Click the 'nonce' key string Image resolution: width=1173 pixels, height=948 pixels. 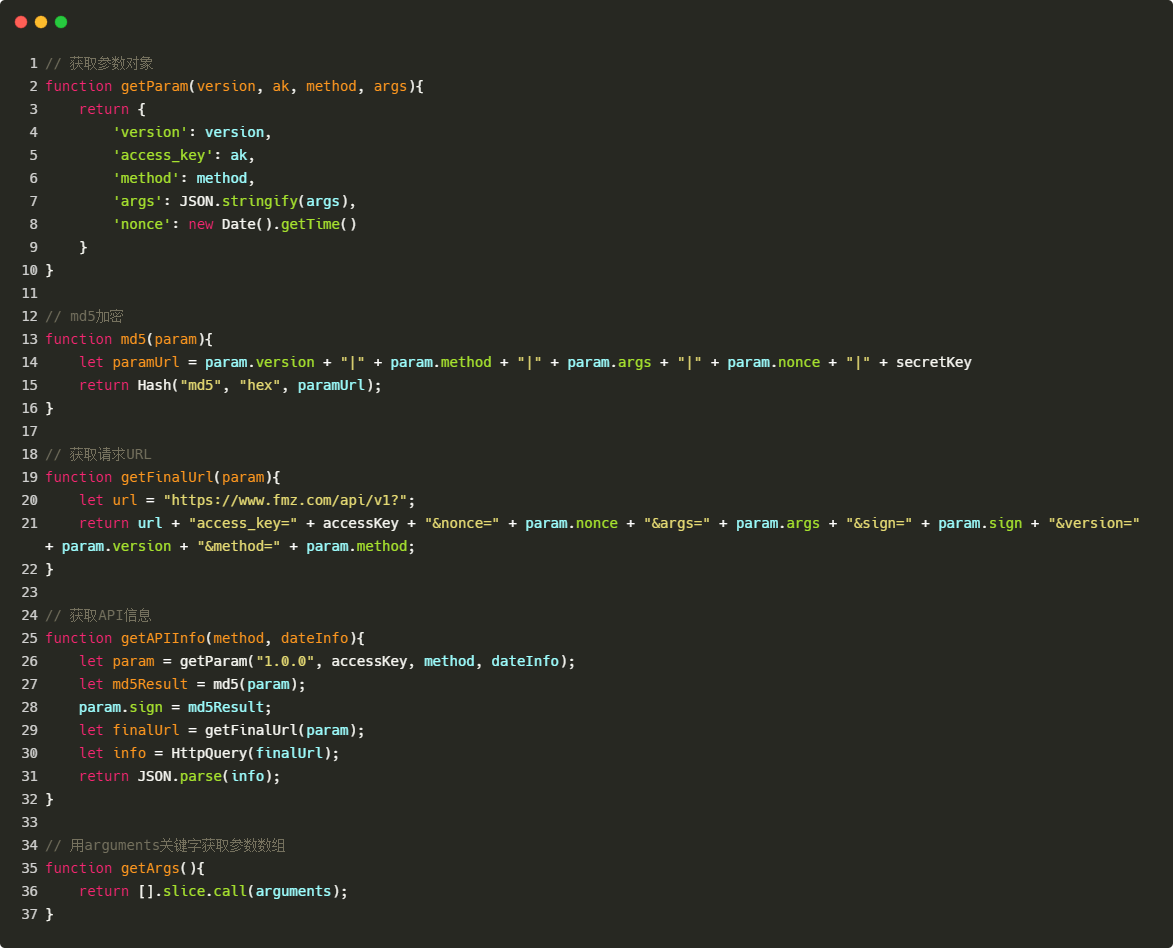(x=142, y=224)
